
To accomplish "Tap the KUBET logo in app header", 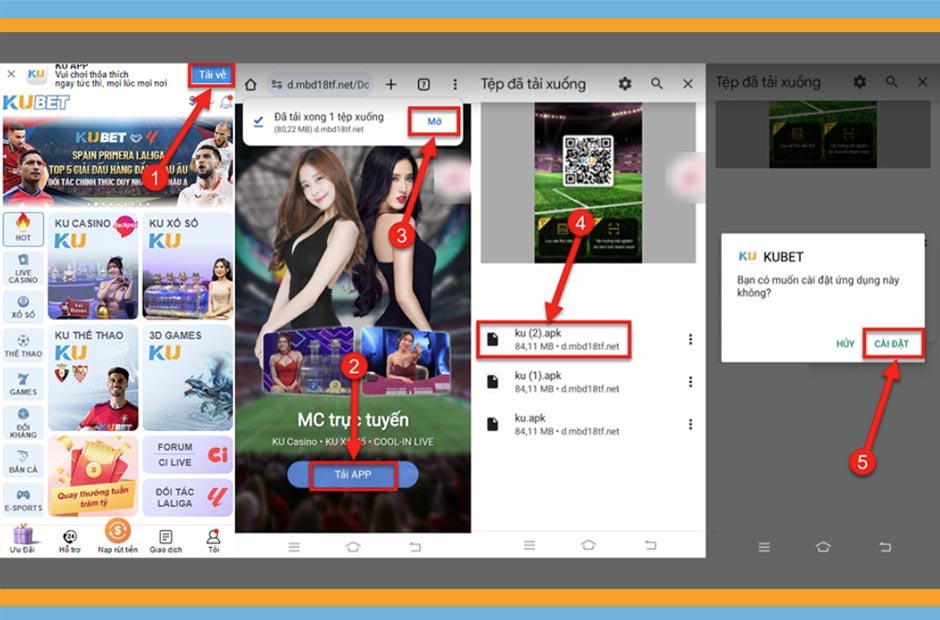I will [x=37, y=103].
